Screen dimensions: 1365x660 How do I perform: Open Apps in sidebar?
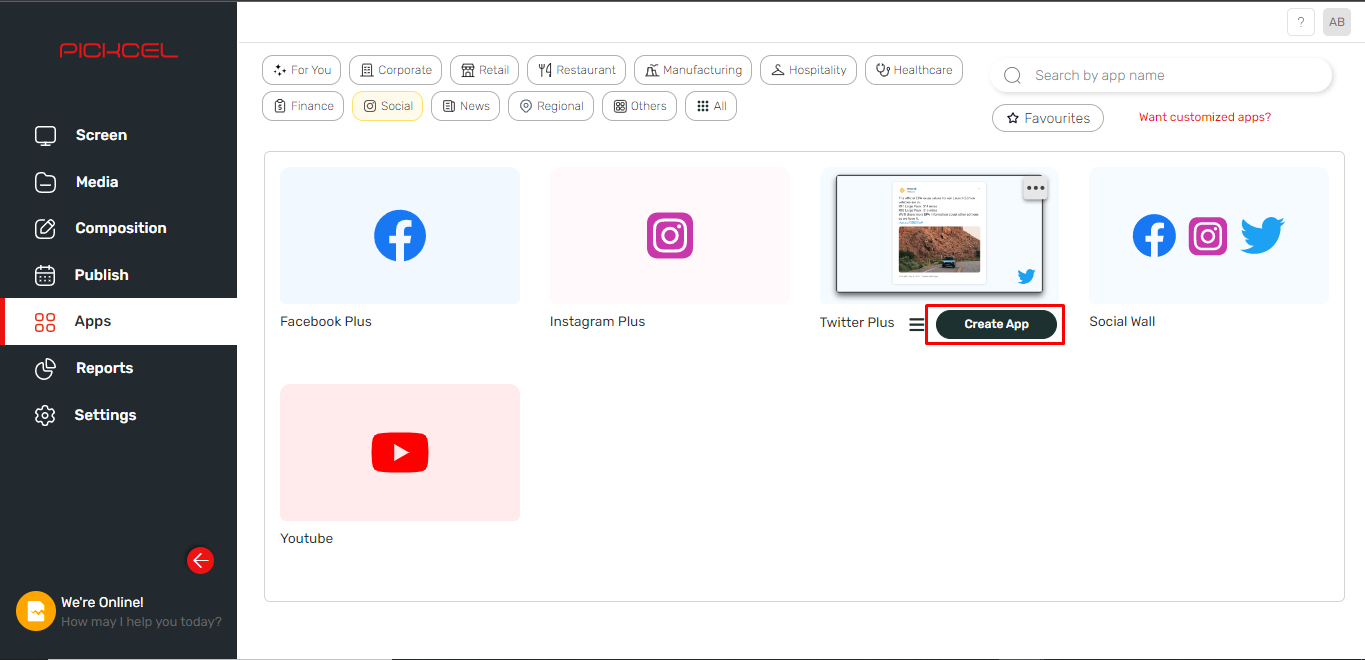click(x=93, y=321)
